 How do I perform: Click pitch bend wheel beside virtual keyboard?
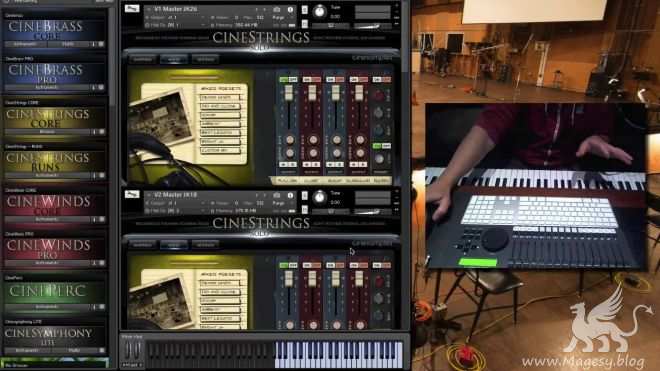[x=128, y=351]
